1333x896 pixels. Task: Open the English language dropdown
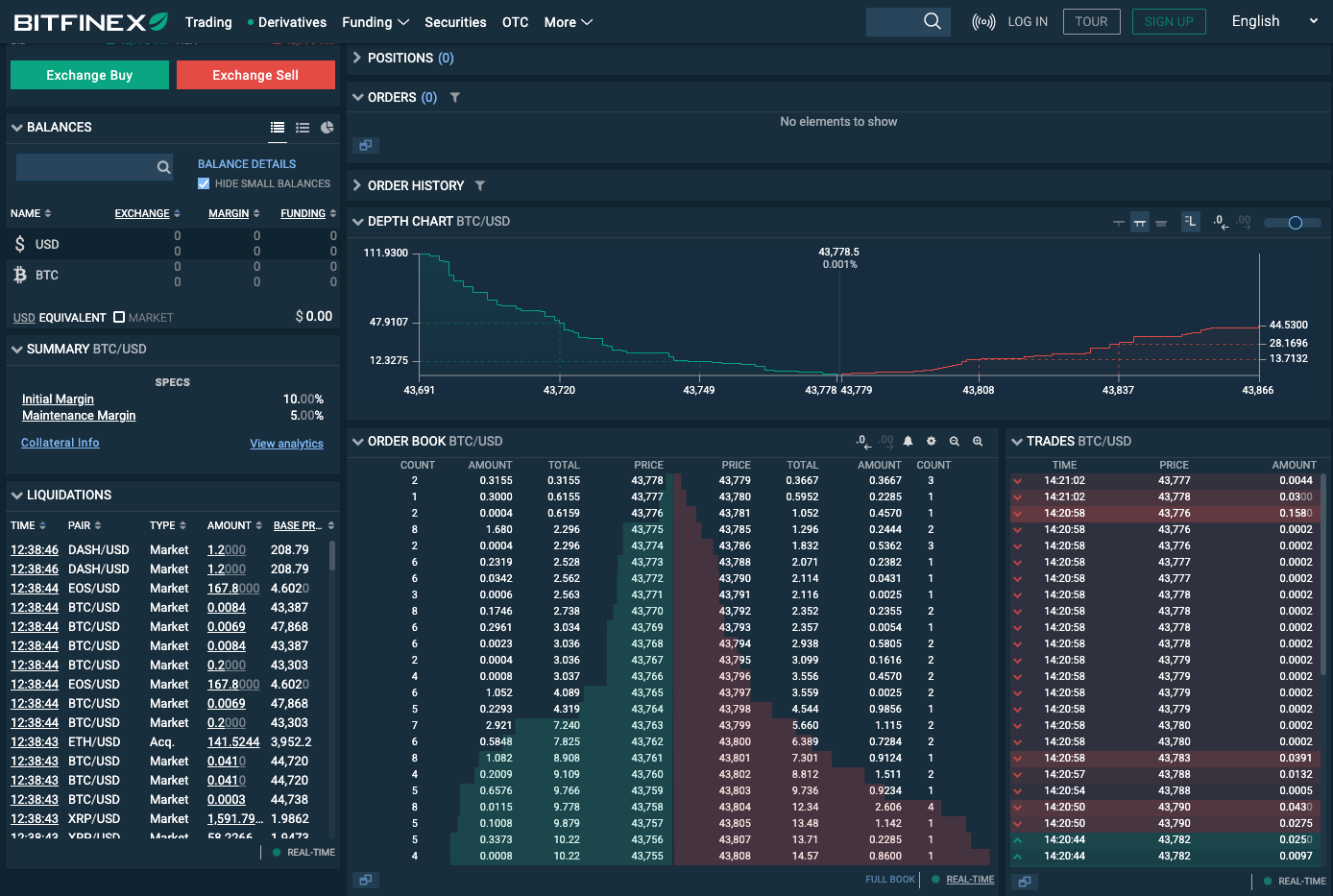(x=1274, y=21)
